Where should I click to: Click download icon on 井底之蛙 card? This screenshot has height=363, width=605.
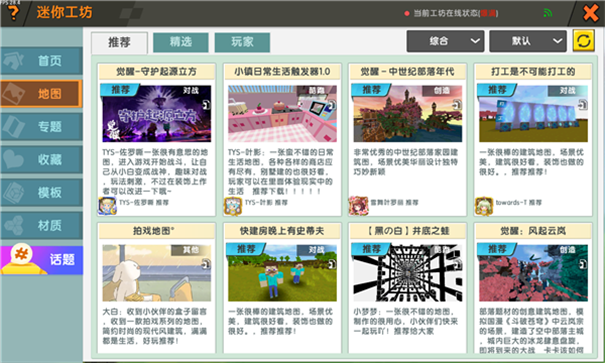(x=458, y=264)
